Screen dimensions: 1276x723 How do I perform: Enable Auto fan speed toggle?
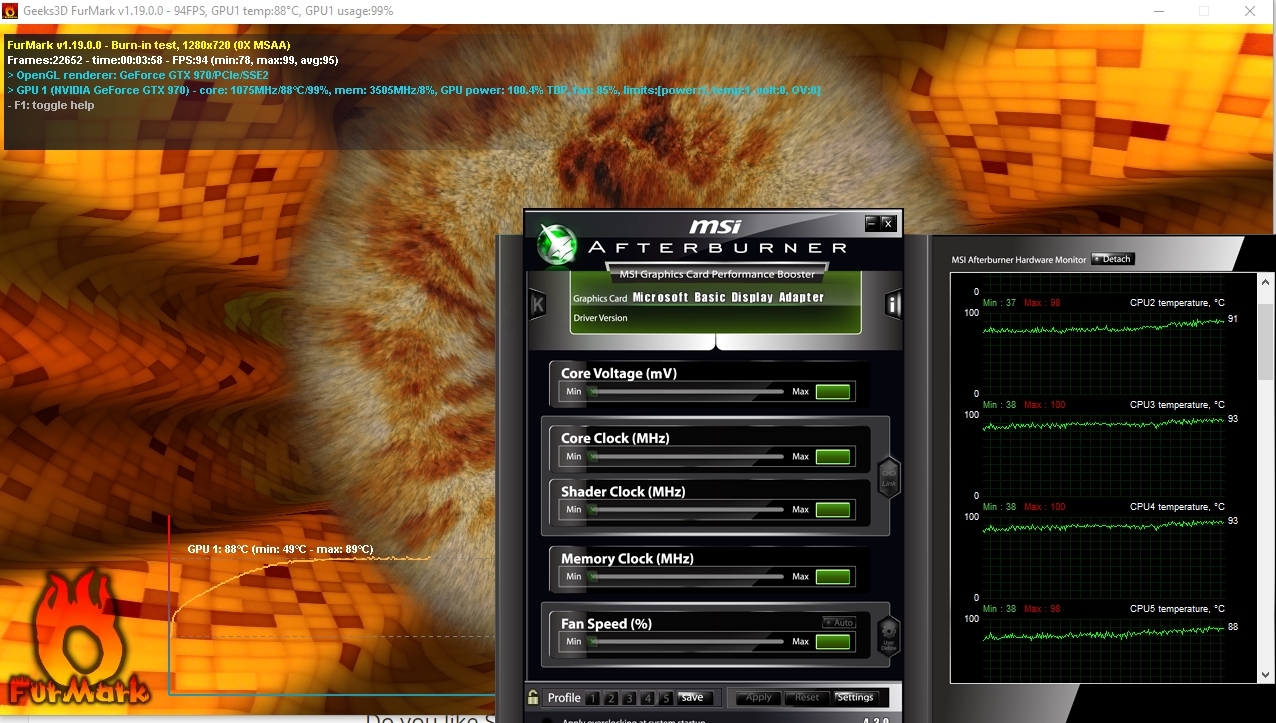pos(839,622)
